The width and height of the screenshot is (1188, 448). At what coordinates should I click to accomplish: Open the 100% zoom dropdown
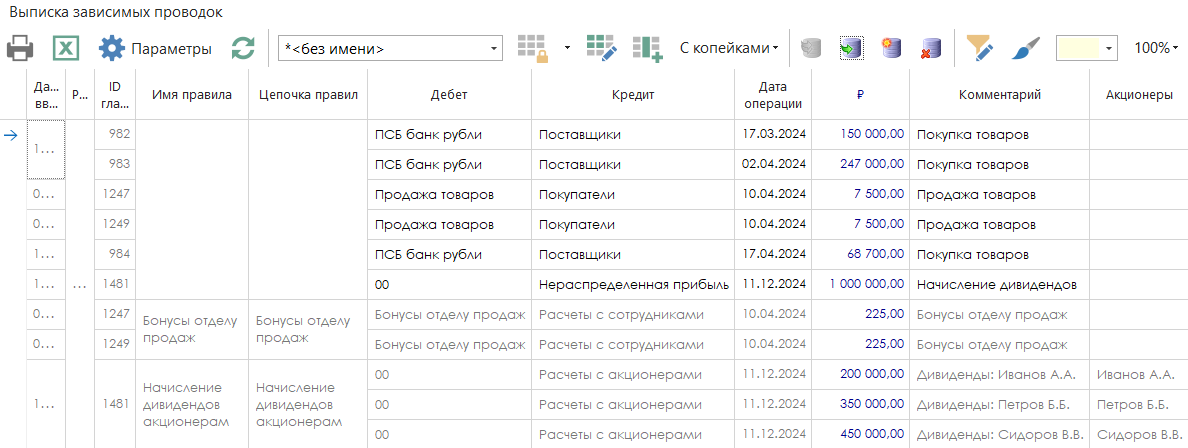(1156, 48)
